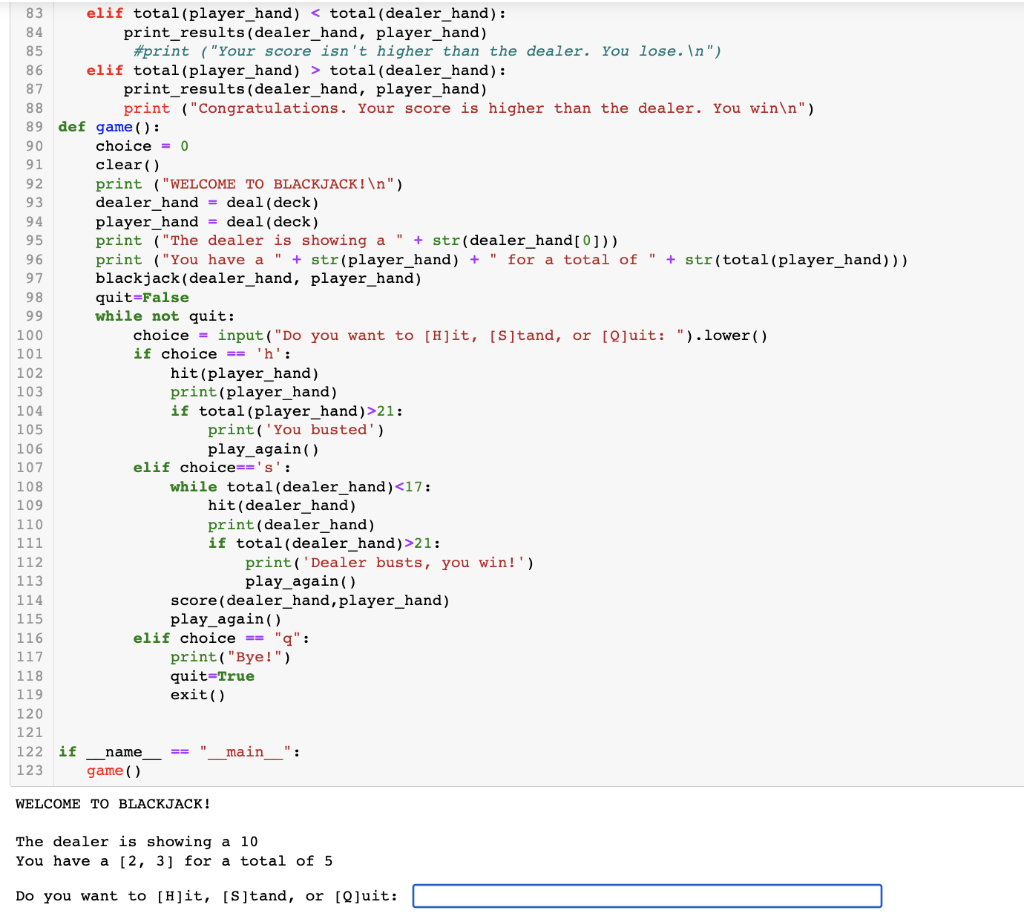Click on 'def game():' definition line
Viewport: 1024px width, 919px height.
[109, 127]
